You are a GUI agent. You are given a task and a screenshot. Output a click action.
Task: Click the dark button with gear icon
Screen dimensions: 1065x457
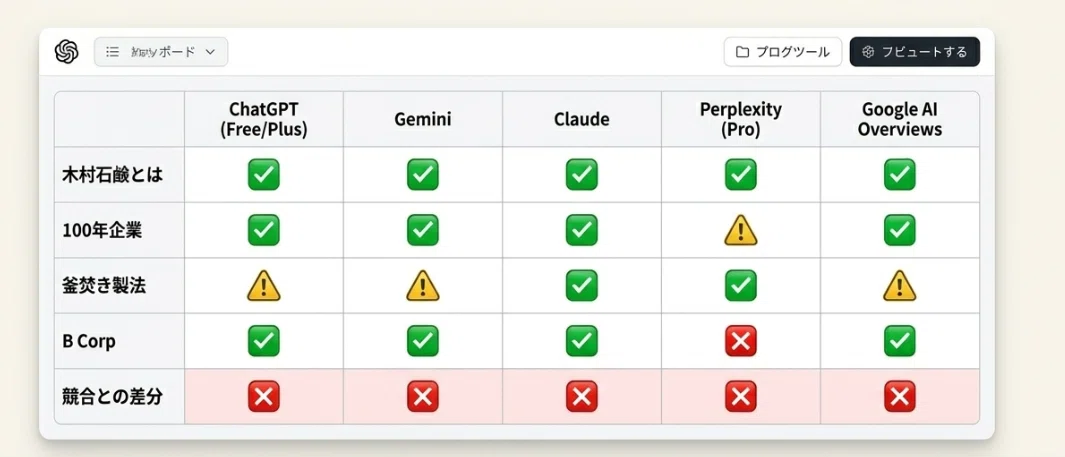pyautogui.click(x=914, y=52)
